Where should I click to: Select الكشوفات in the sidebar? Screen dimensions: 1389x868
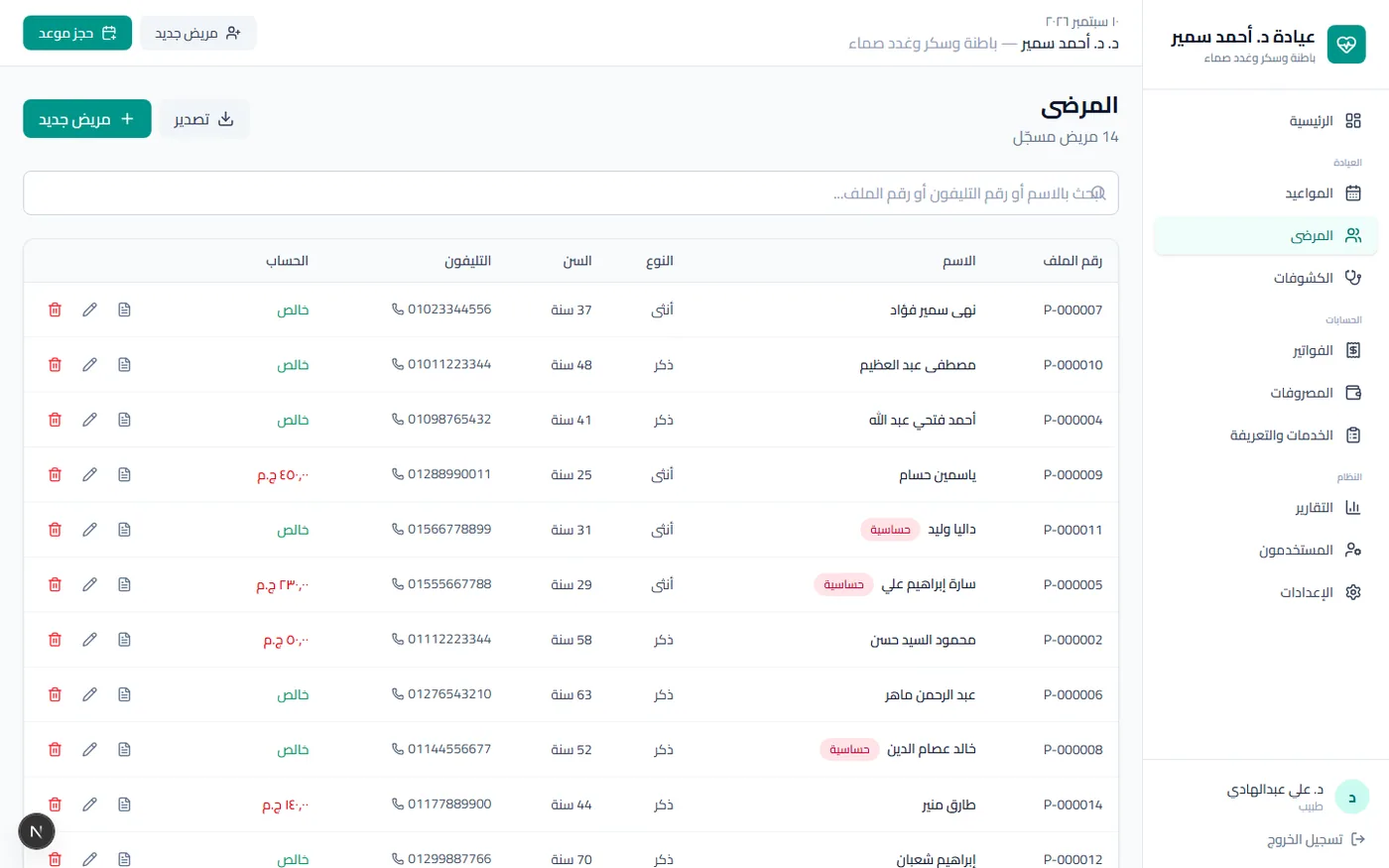point(1266,278)
